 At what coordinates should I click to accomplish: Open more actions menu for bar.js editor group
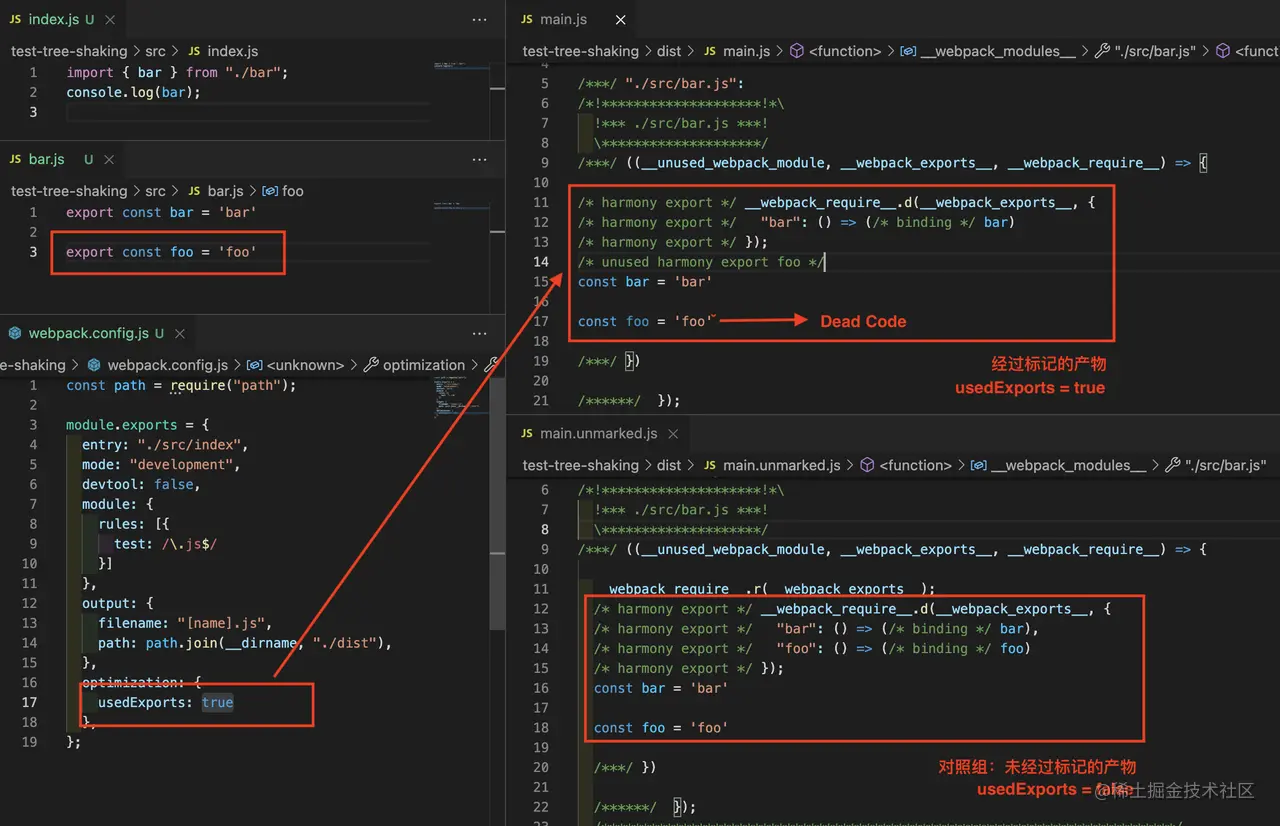480,160
